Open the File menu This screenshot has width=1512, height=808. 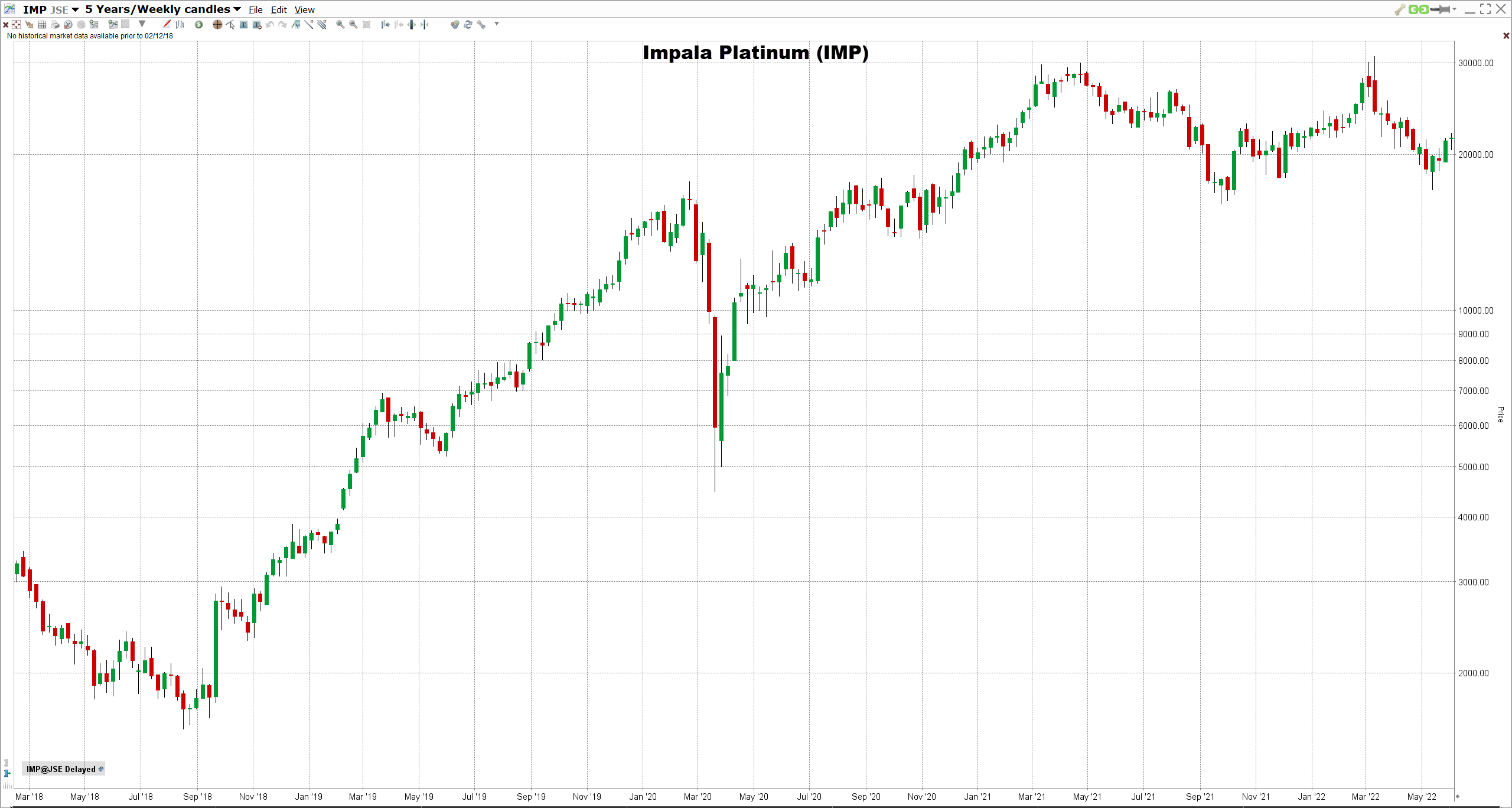(256, 10)
